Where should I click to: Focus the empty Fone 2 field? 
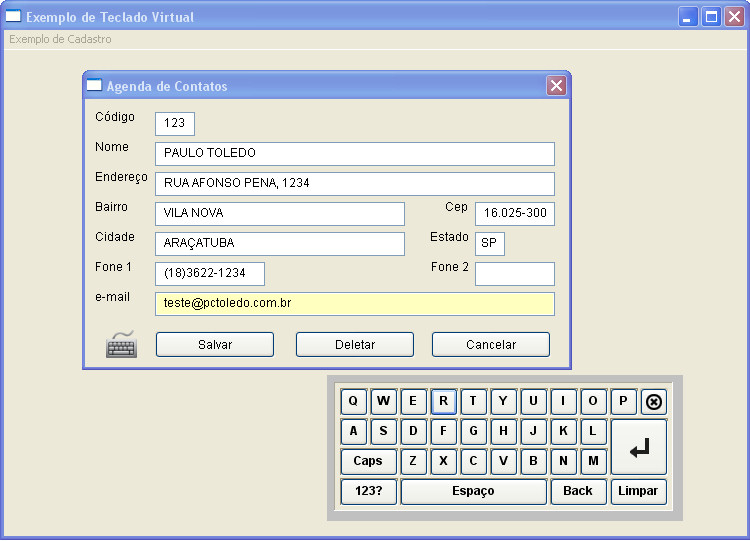(514, 274)
